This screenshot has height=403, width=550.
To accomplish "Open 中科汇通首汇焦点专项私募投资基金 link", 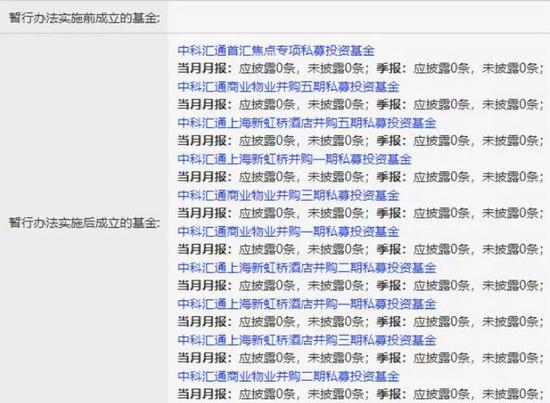I will tap(276, 51).
